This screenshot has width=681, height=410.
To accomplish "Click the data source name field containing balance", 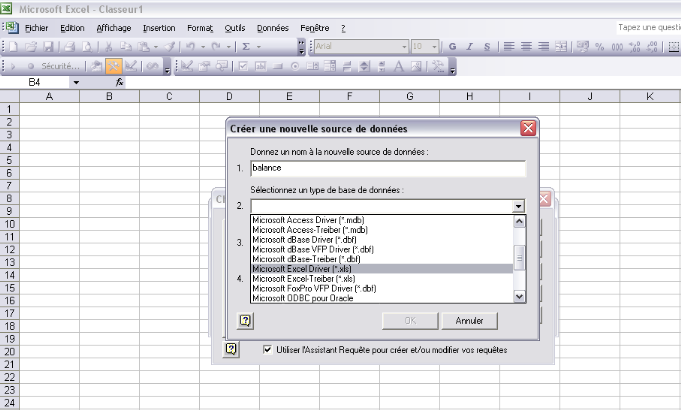I will tap(387, 169).
